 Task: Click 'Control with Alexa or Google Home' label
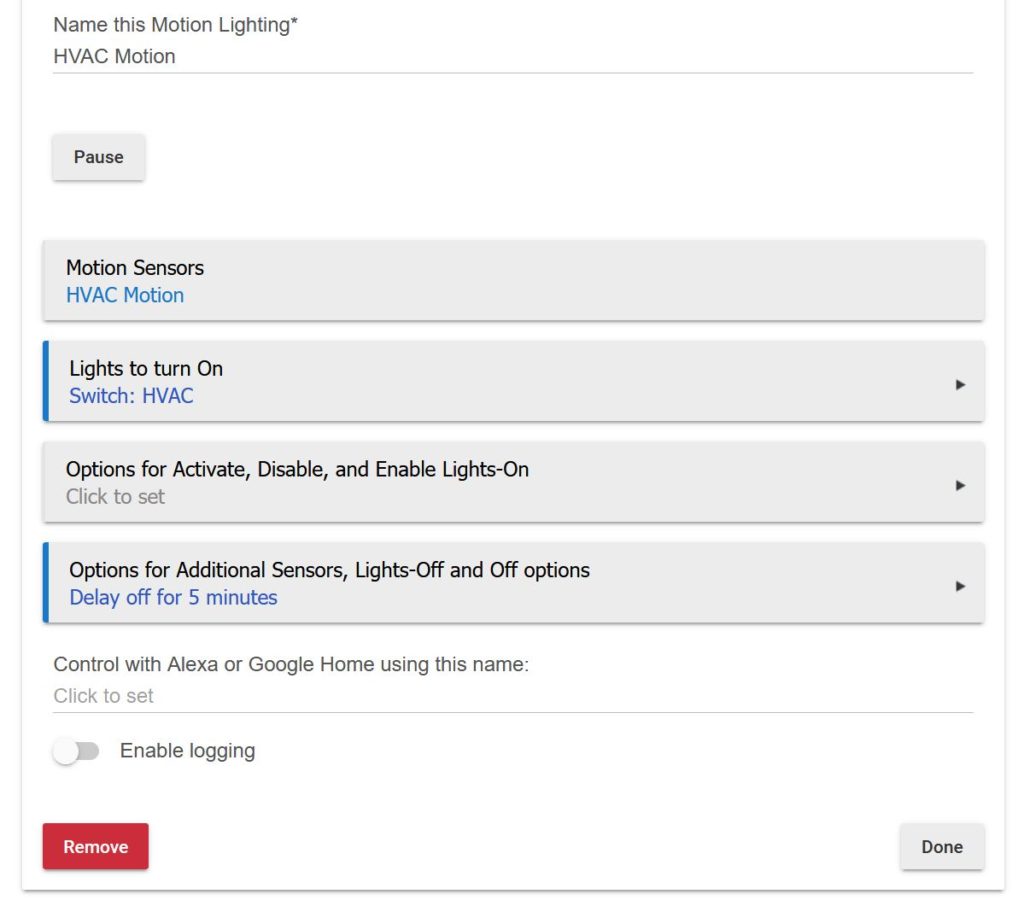tap(290, 664)
